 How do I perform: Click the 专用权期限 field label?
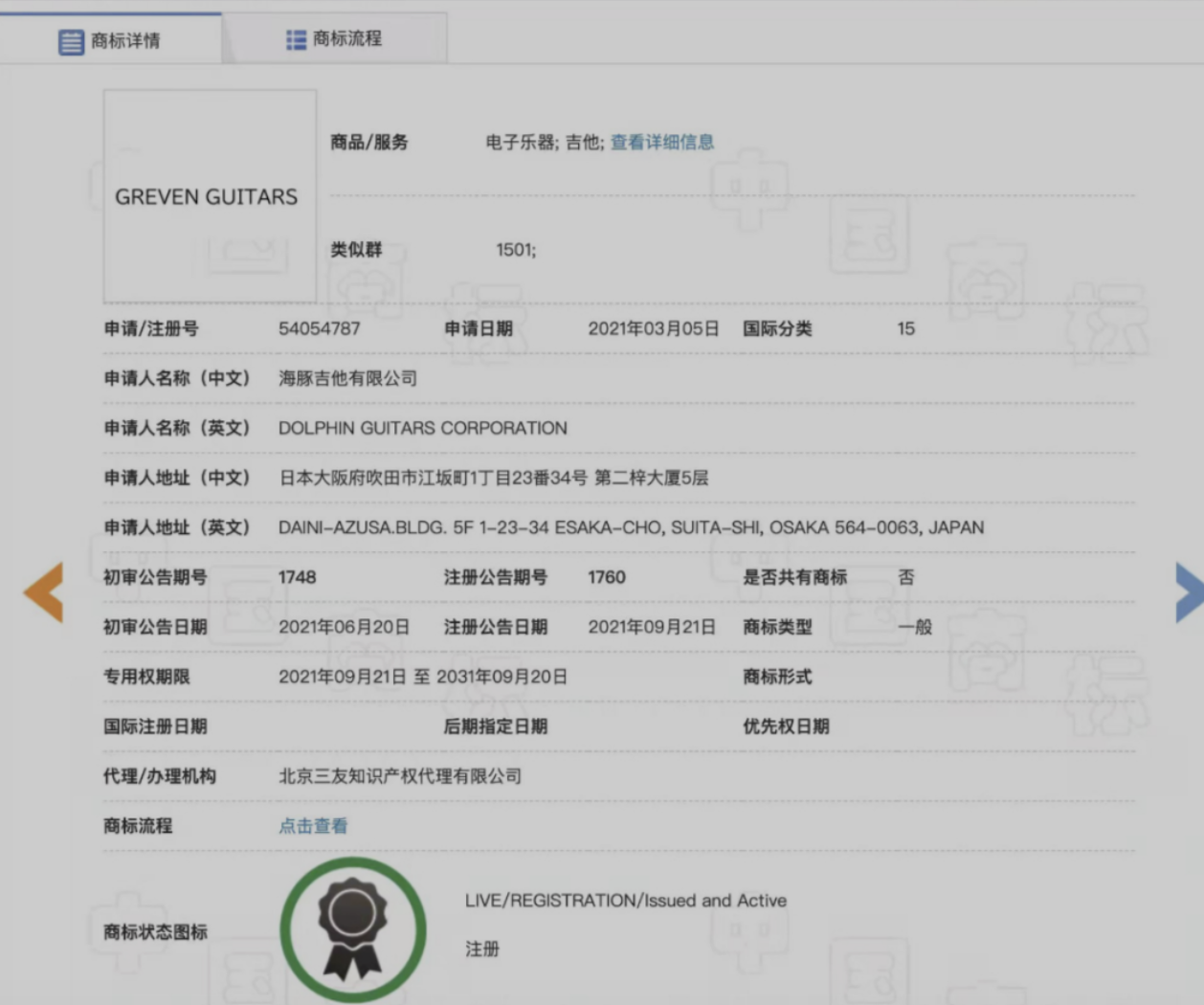click(146, 678)
